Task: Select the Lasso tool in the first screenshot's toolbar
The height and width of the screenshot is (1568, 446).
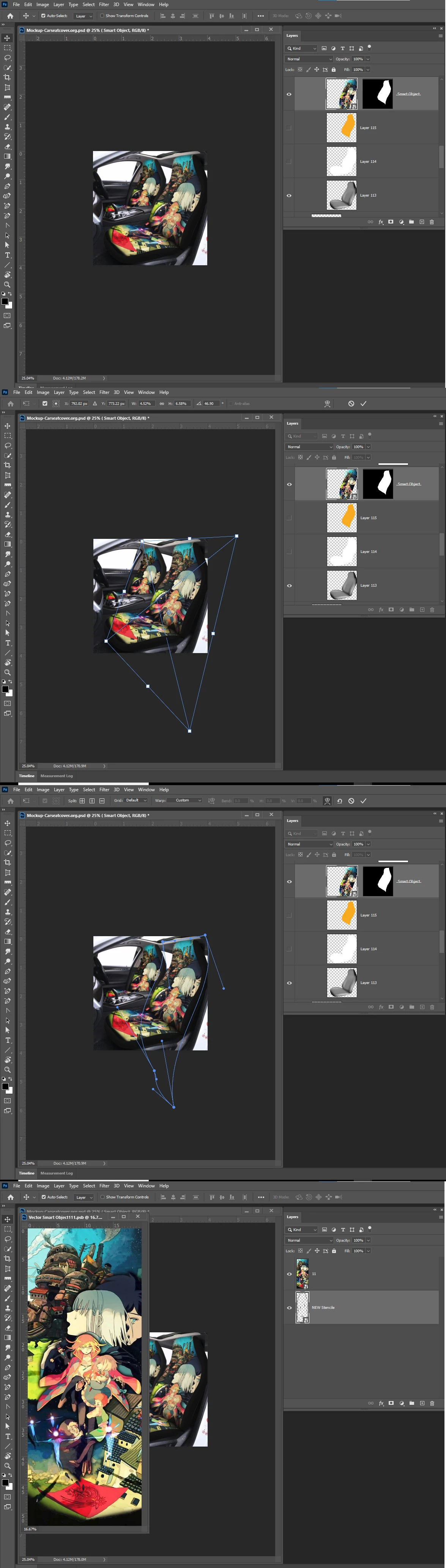Action: (7, 58)
